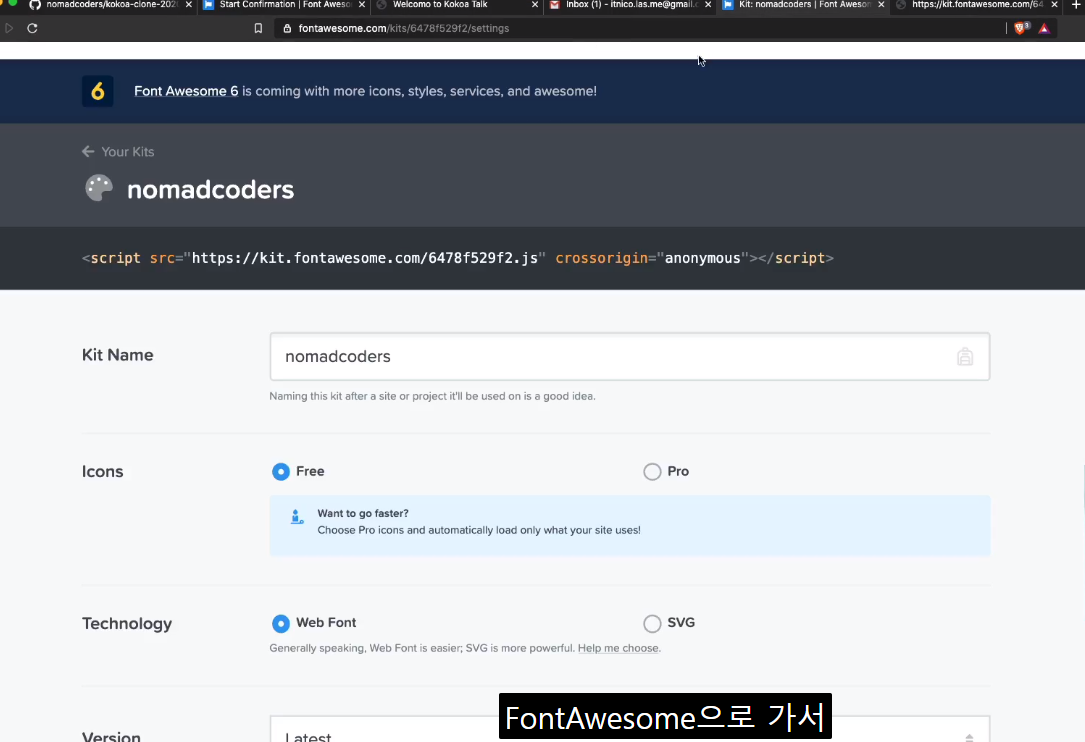Viewport: 1085px width, 742px height.
Task: Click the kit script embed code snippet
Action: (x=457, y=258)
